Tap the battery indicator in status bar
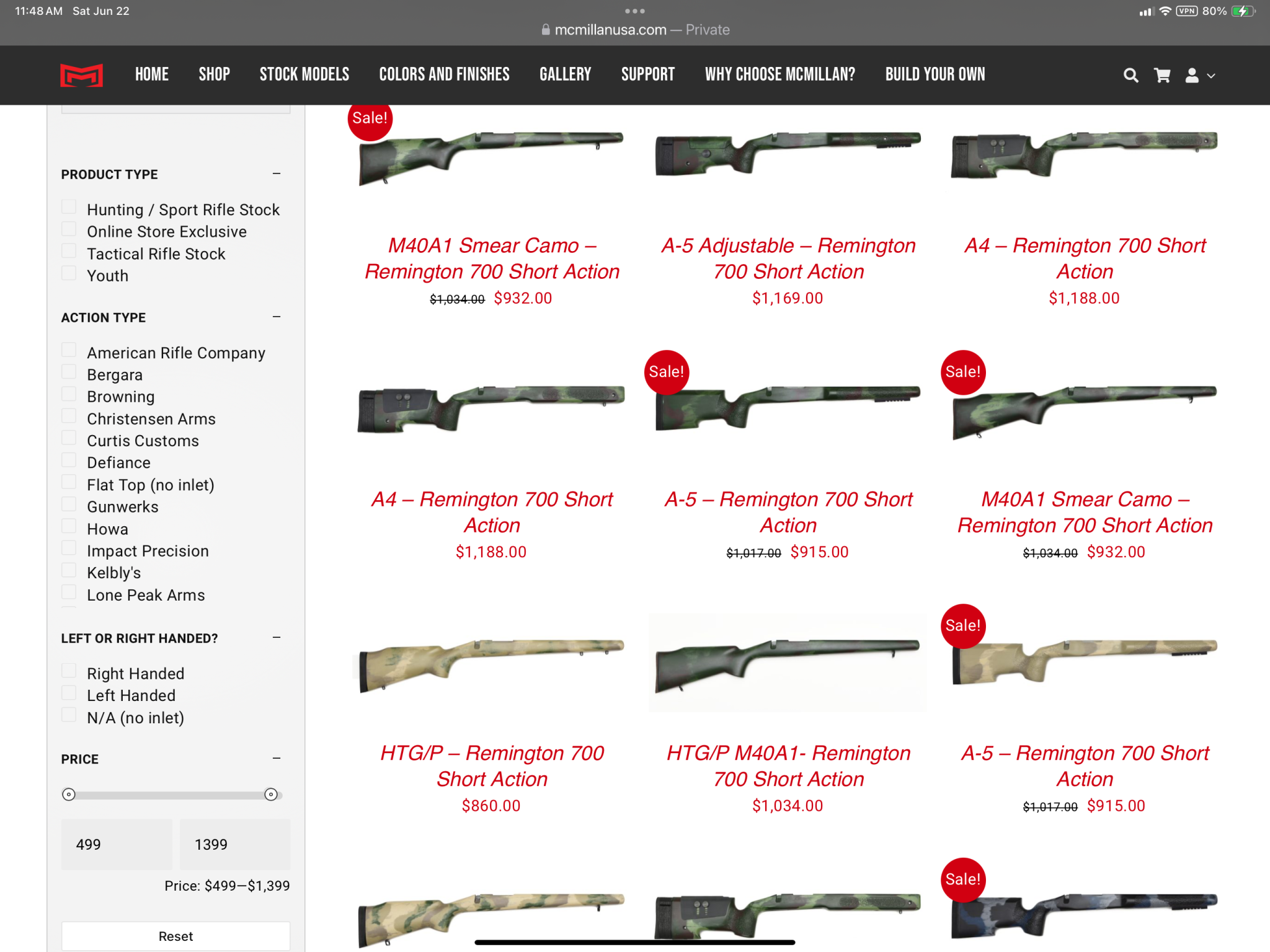 [1243, 11]
